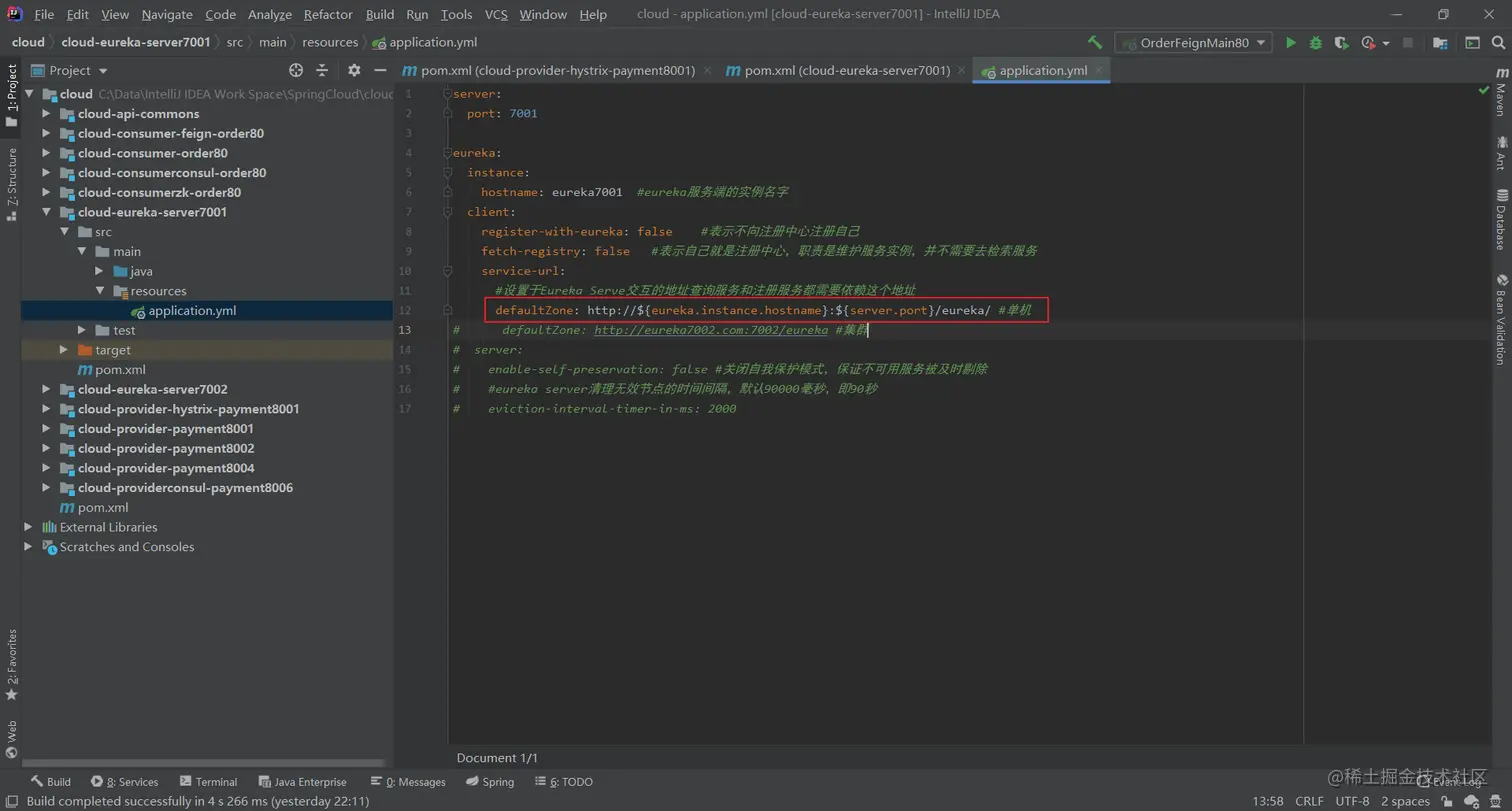Open the 6: TODO tool window
This screenshot has width=1512, height=811.
pyautogui.click(x=564, y=782)
